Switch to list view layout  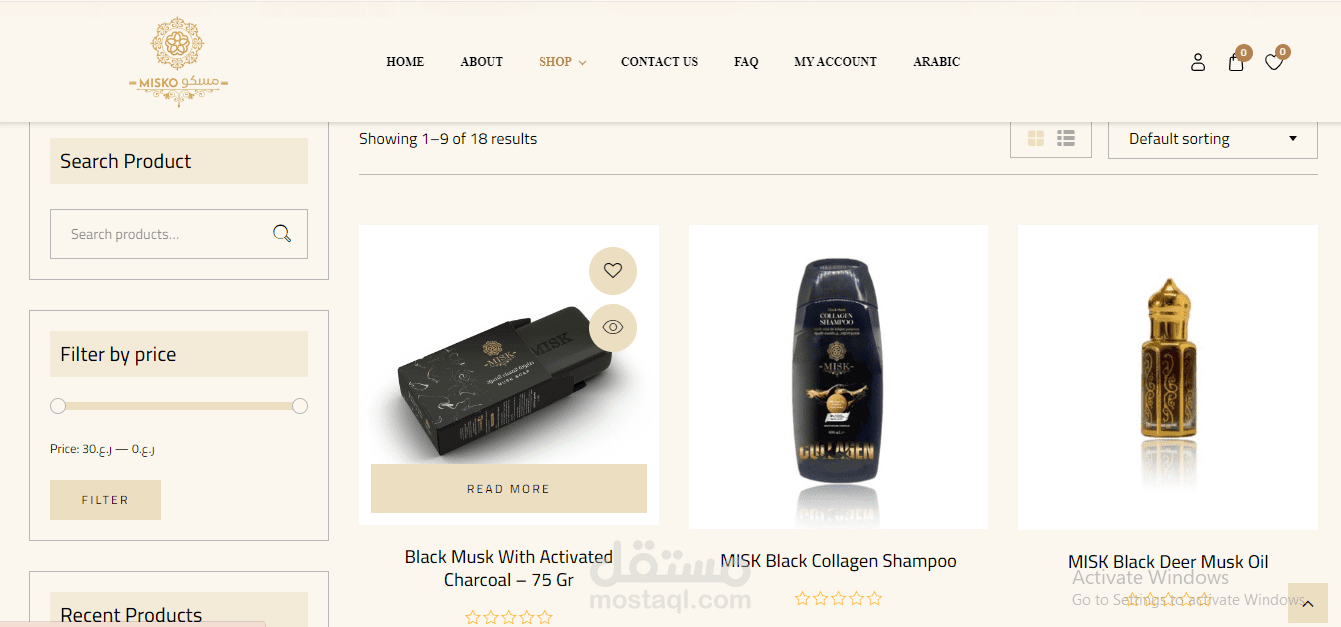click(x=1066, y=138)
